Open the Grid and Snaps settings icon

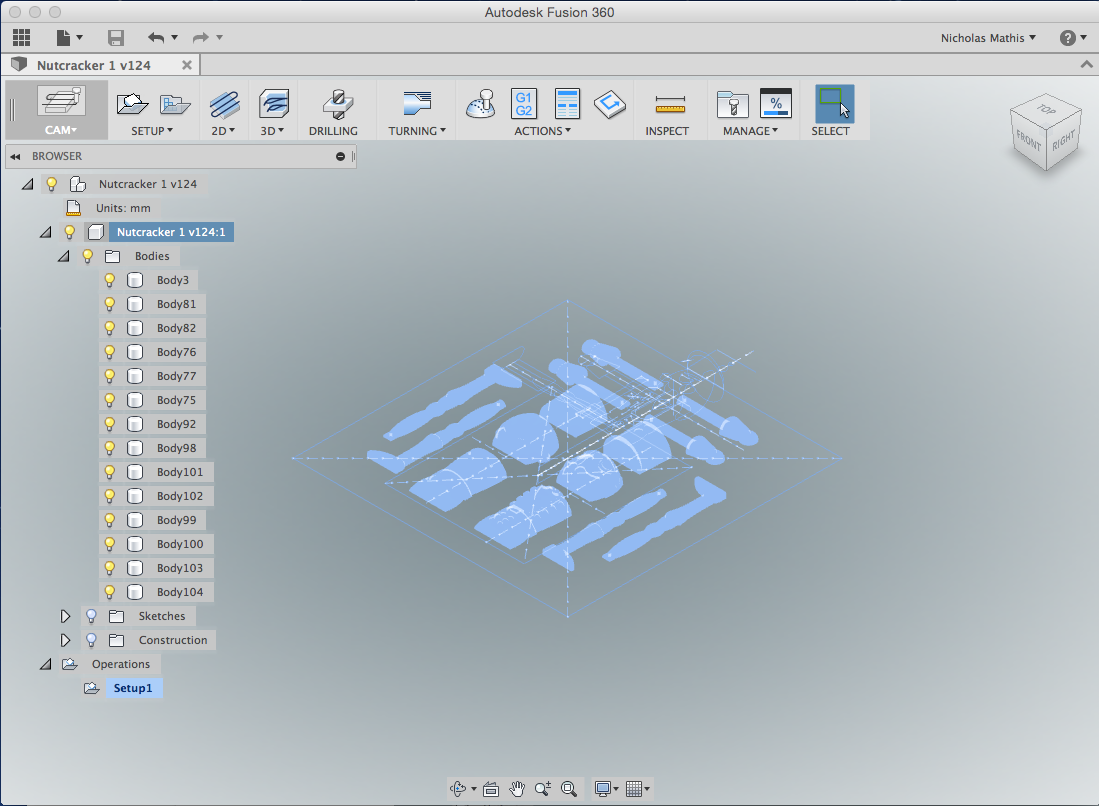coord(634,789)
